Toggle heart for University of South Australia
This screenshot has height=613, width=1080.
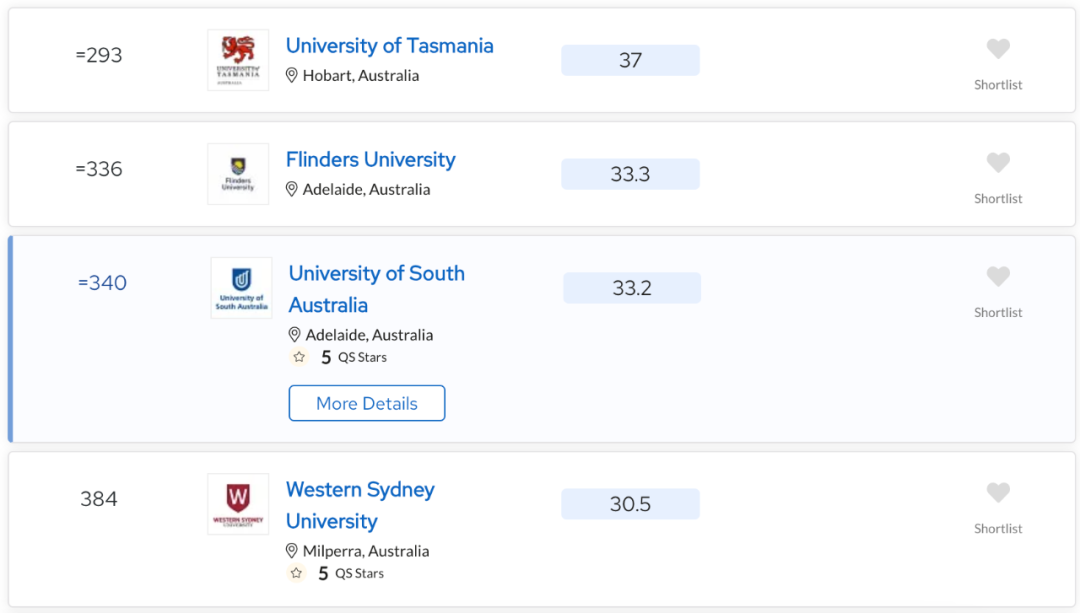pos(998,276)
